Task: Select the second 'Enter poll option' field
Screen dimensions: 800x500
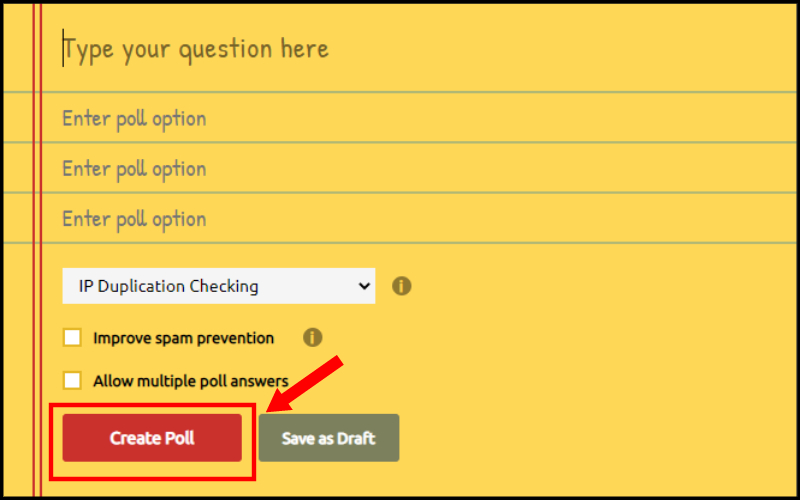Action: pyautogui.click(x=418, y=168)
